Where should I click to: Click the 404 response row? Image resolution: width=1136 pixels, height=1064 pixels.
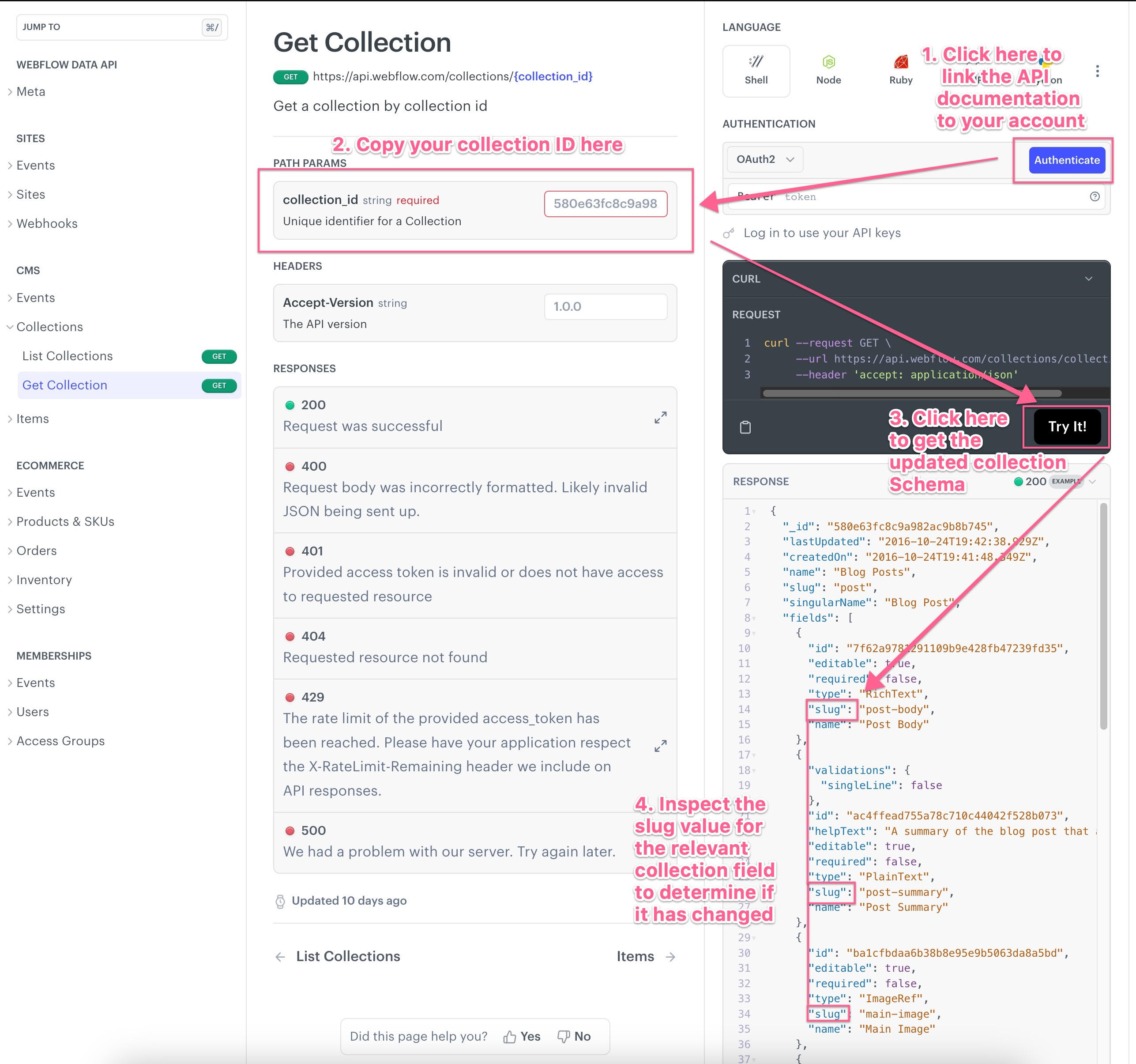[475, 649]
